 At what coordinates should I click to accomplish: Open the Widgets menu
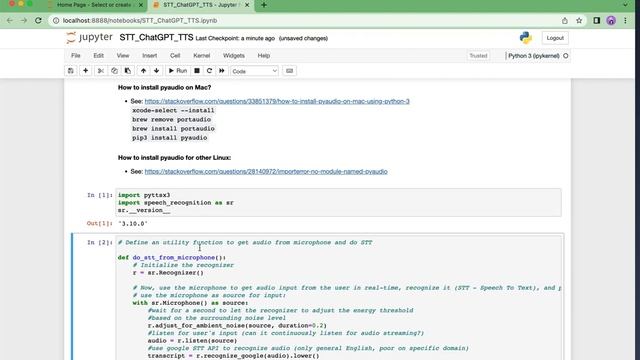tap(233, 56)
